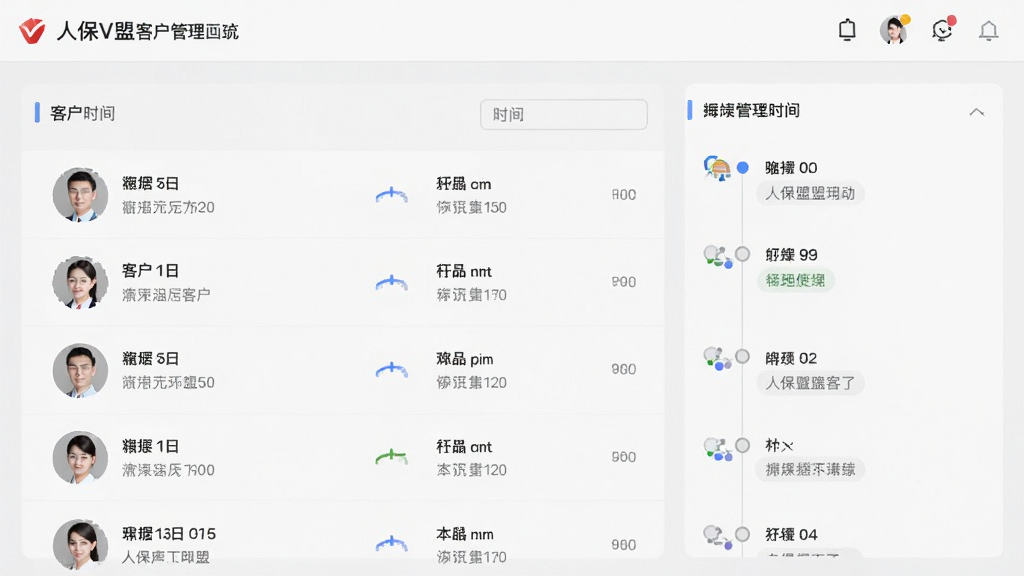Click the group icon beside the 04 entry

coord(718,537)
